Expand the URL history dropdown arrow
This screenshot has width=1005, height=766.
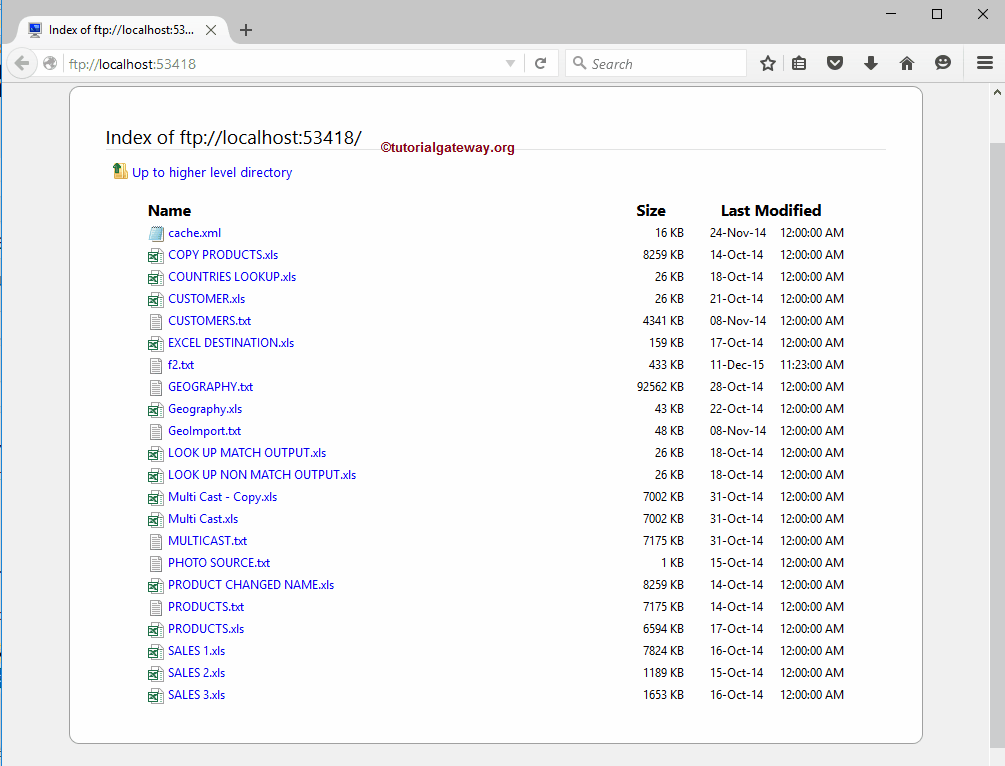coord(510,64)
